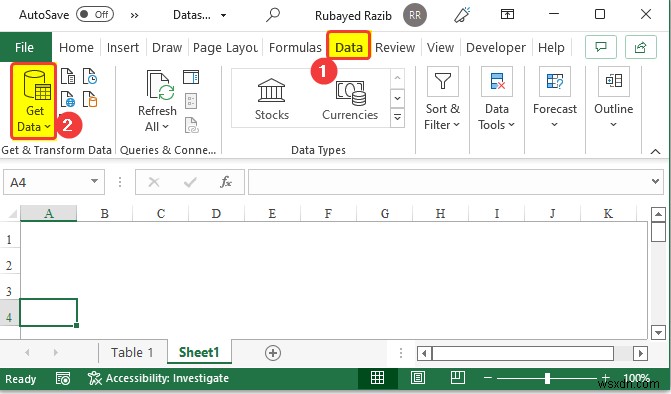This screenshot has width=671, height=394.
Task: Switch to the Draw tab
Action: (167, 47)
